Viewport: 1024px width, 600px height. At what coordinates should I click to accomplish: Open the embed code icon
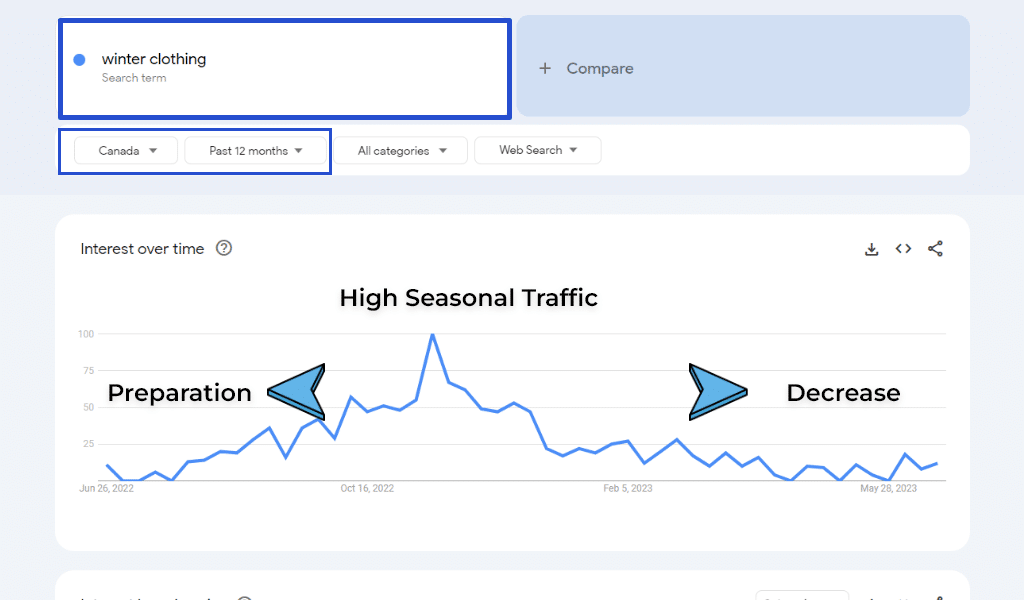point(903,249)
